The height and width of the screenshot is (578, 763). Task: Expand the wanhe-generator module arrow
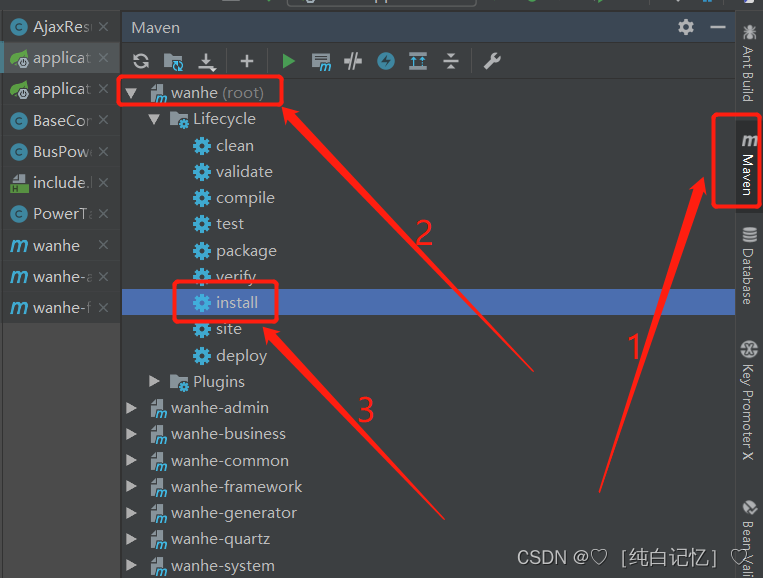(x=131, y=513)
